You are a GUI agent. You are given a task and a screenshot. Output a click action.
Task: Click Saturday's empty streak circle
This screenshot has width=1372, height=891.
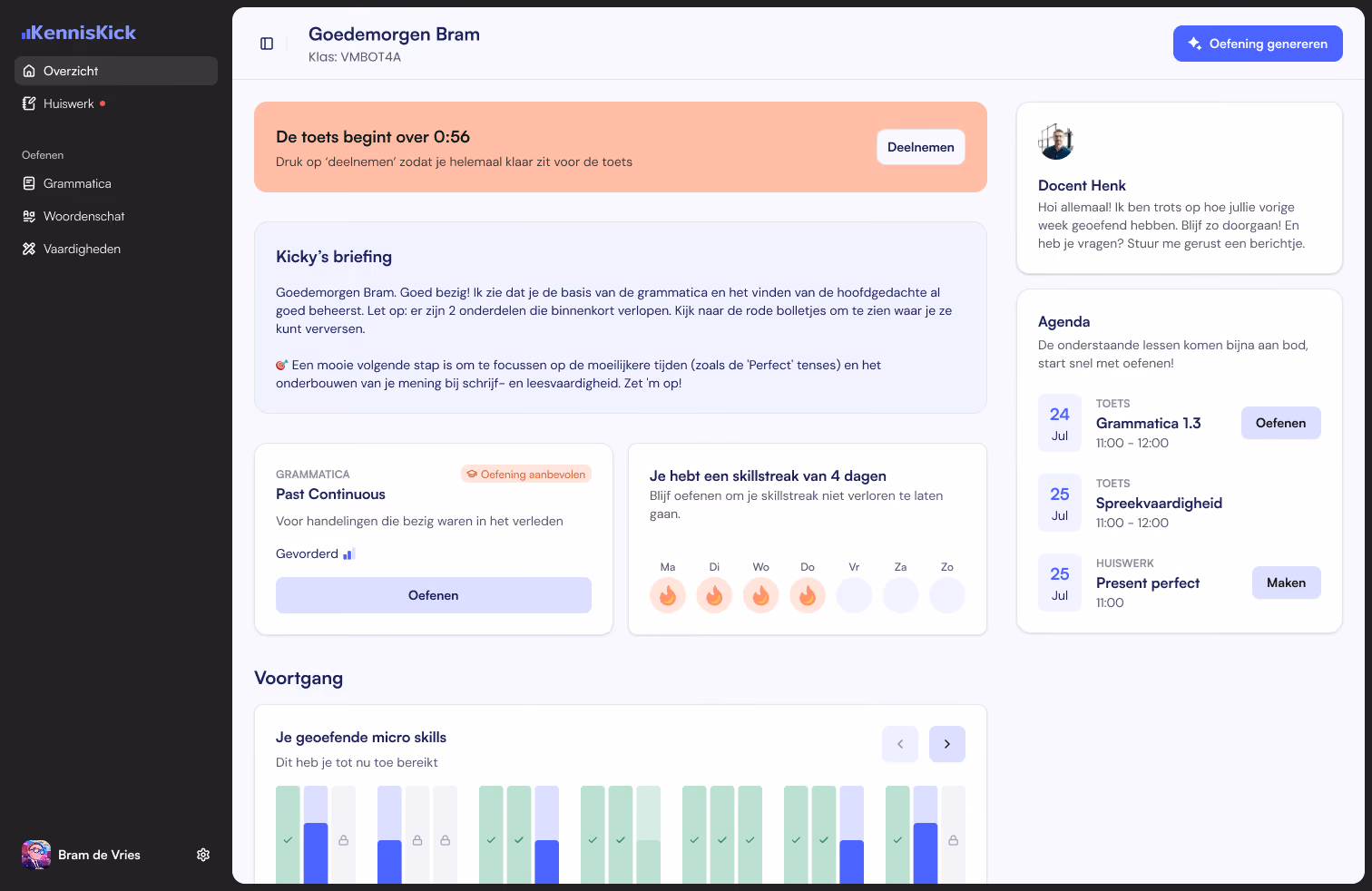(900, 595)
